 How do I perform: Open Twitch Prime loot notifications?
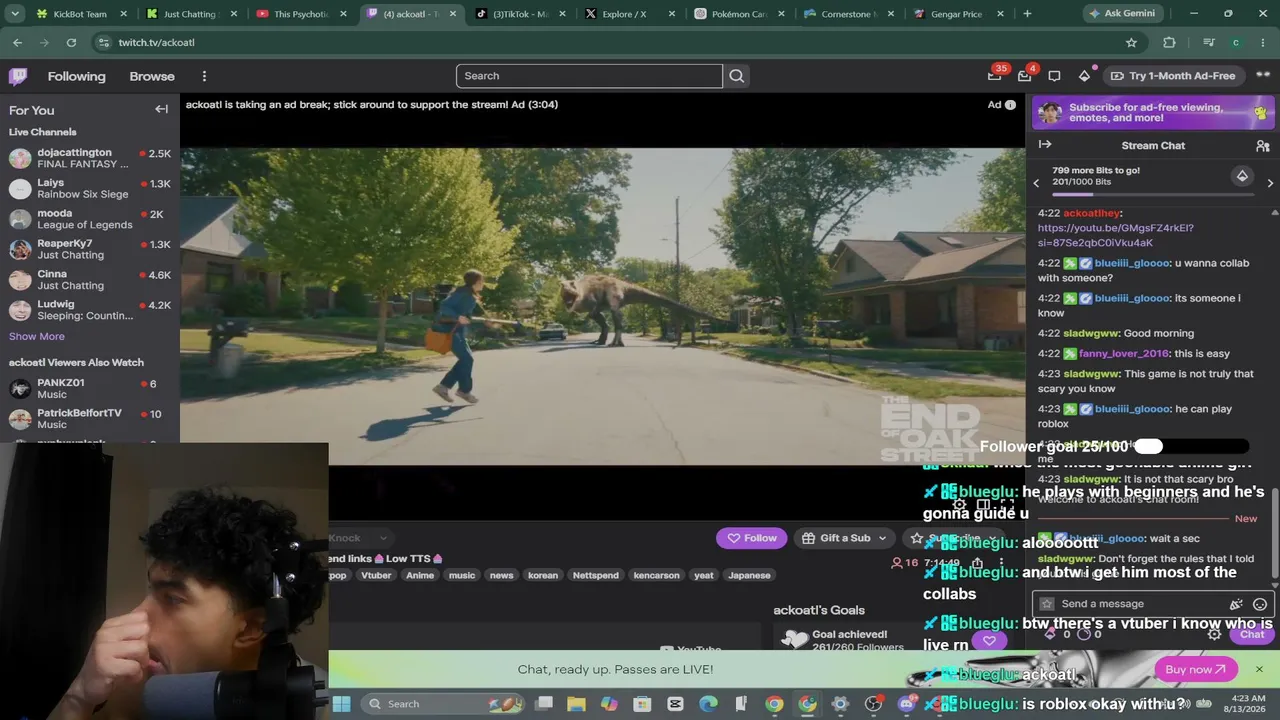[996, 75]
